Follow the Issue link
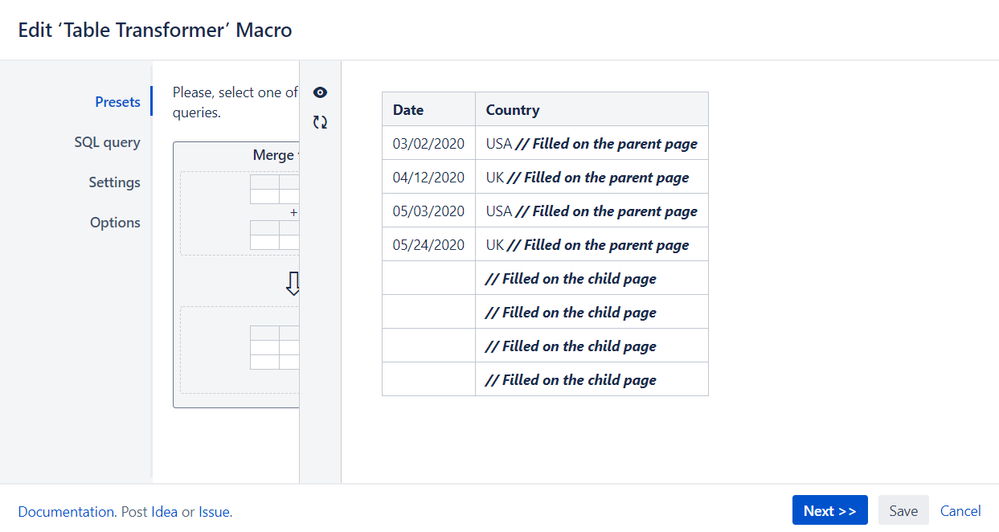Image resolution: width=999 pixels, height=532 pixels. point(214,512)
